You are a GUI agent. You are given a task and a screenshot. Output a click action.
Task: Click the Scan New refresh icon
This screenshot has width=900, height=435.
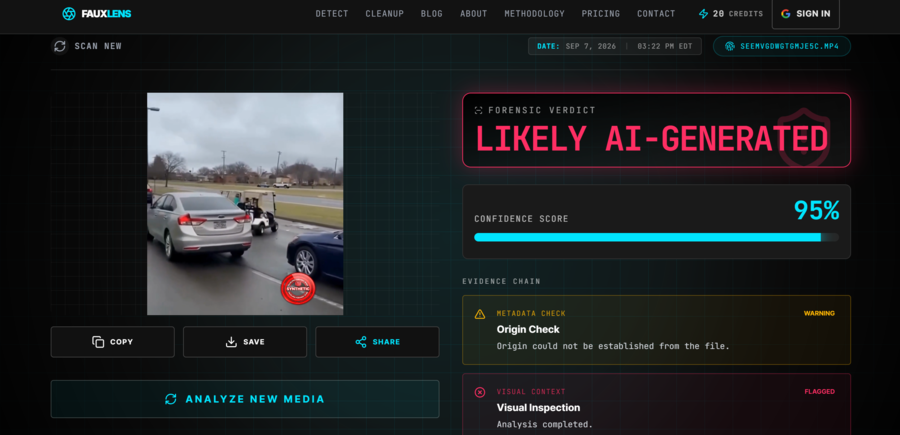coord(60,46)
